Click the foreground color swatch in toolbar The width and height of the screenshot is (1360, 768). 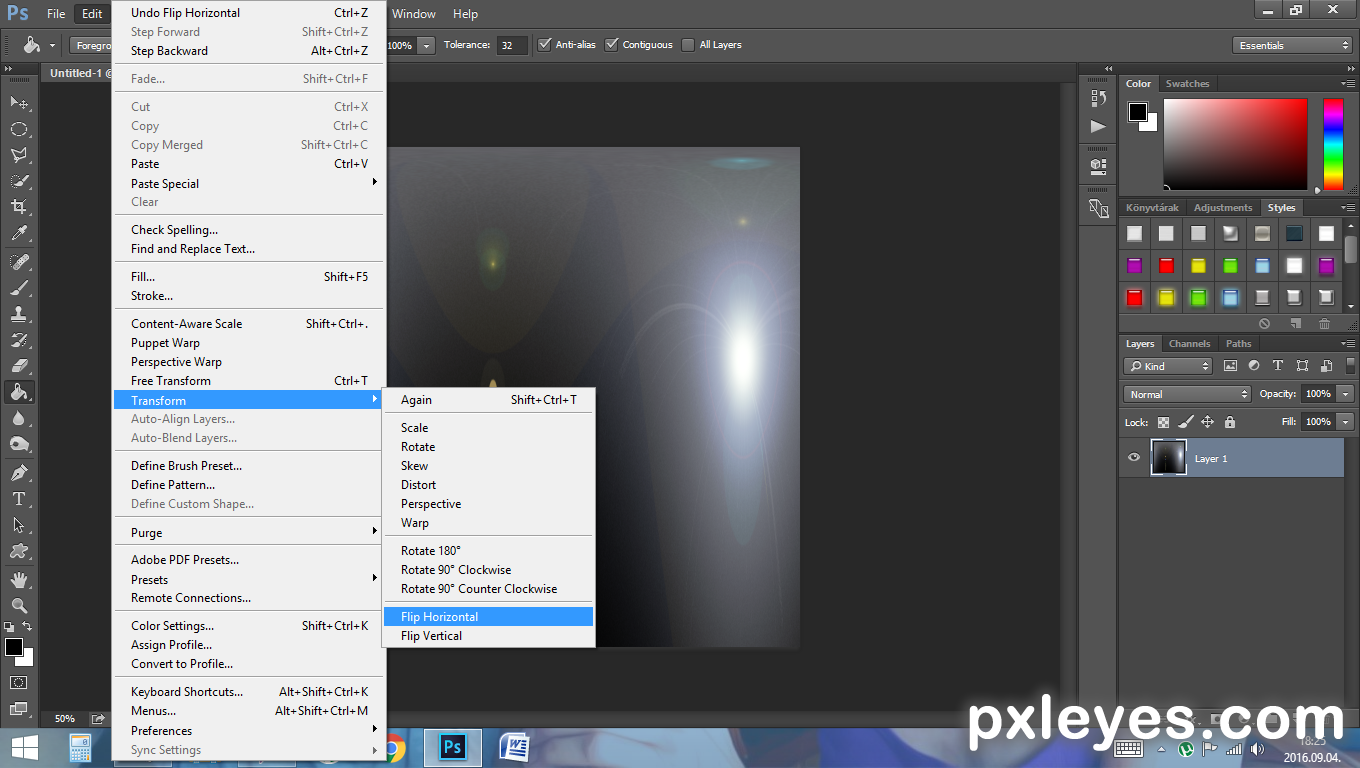point(14,647)
